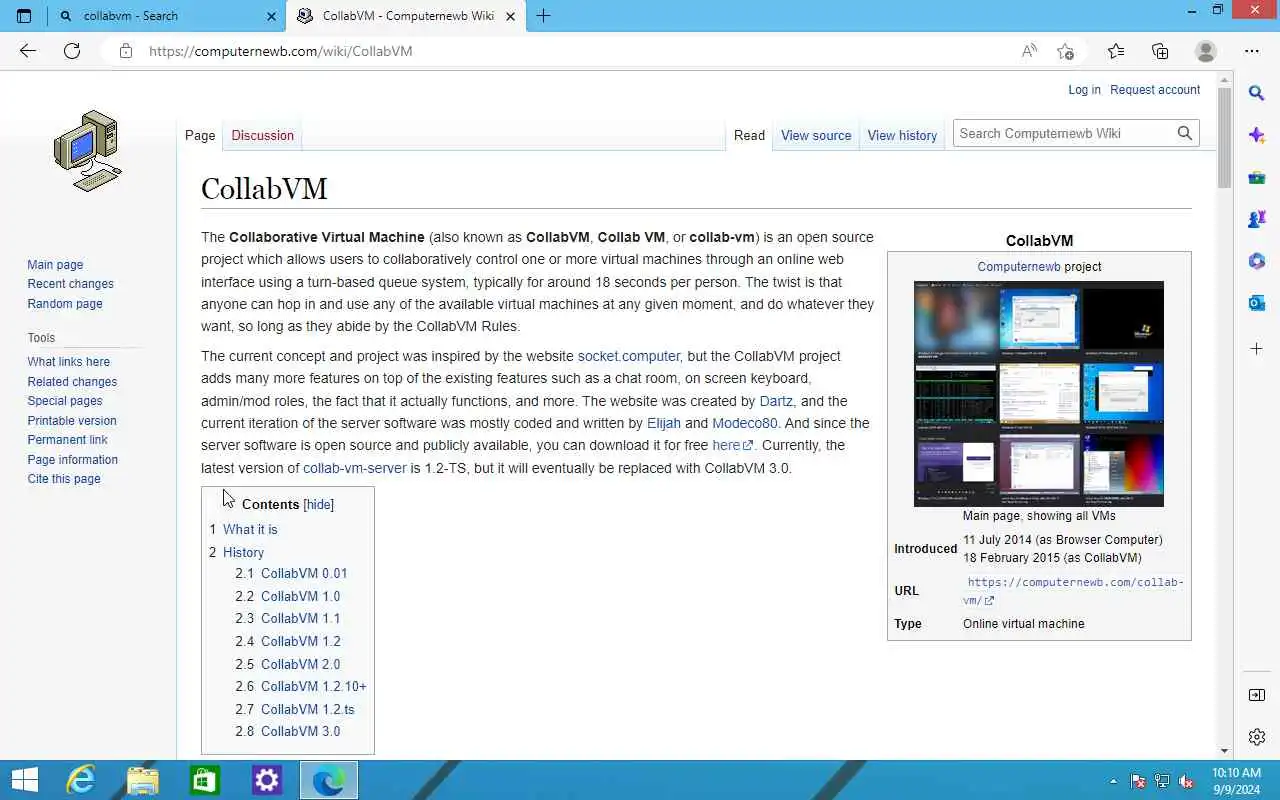The height and width of the screenshot is (800, 1280).
Task: Open the Discussion tab
Action: point(263,135)
